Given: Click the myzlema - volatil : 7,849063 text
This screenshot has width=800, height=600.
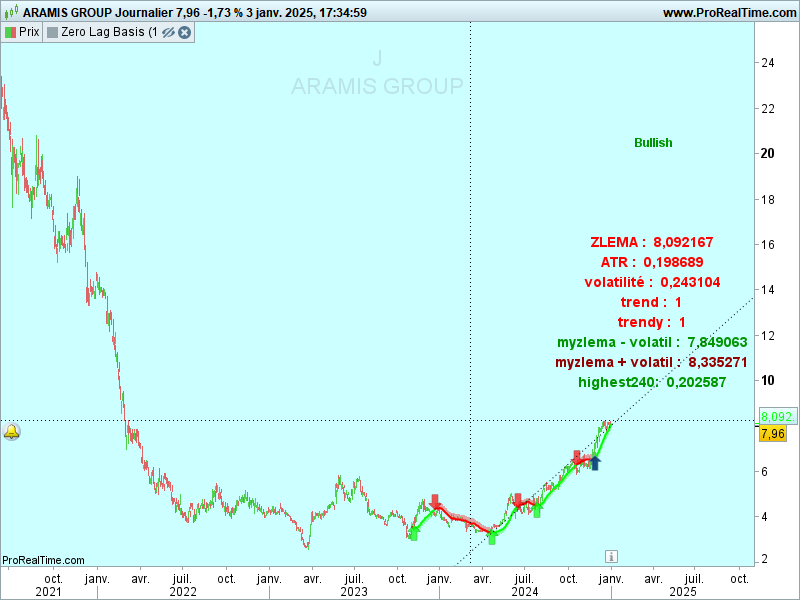Looking at the screenshot, I should 652,342.
